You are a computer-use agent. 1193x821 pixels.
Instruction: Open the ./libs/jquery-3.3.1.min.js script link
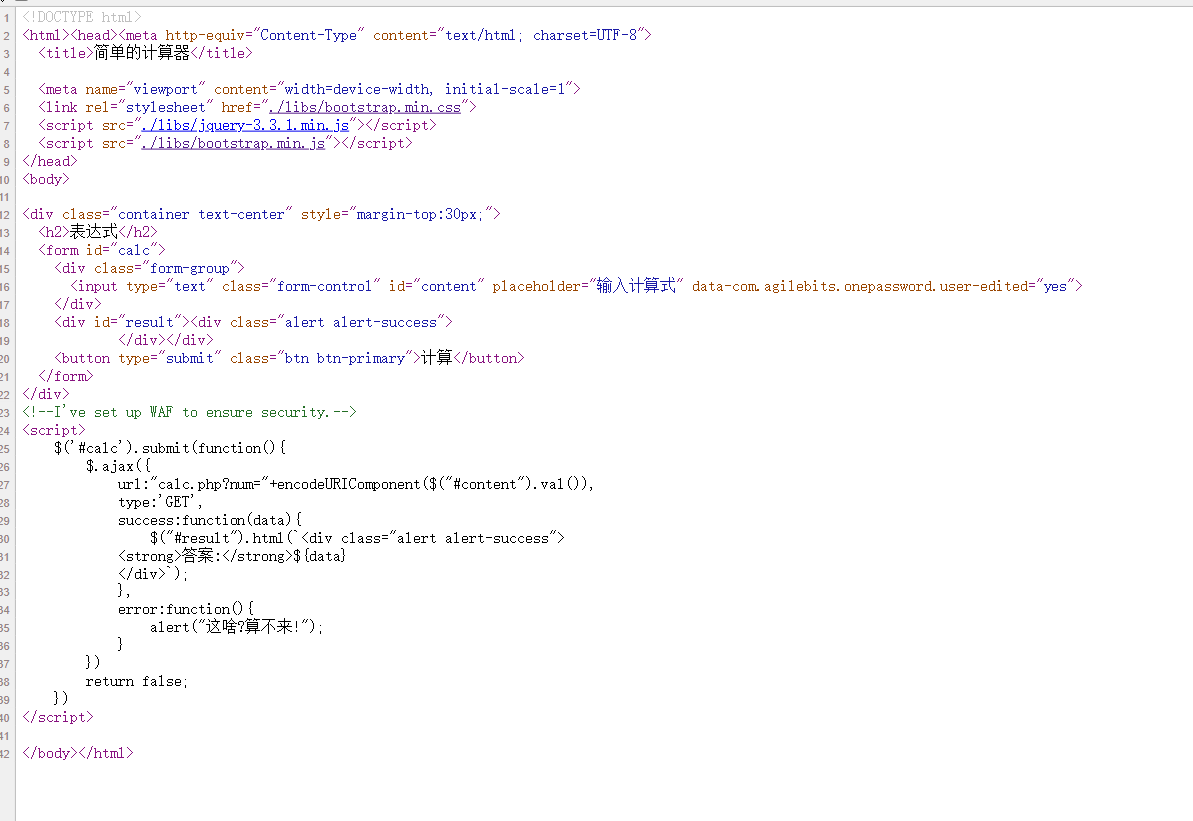[x=245, y=125]
